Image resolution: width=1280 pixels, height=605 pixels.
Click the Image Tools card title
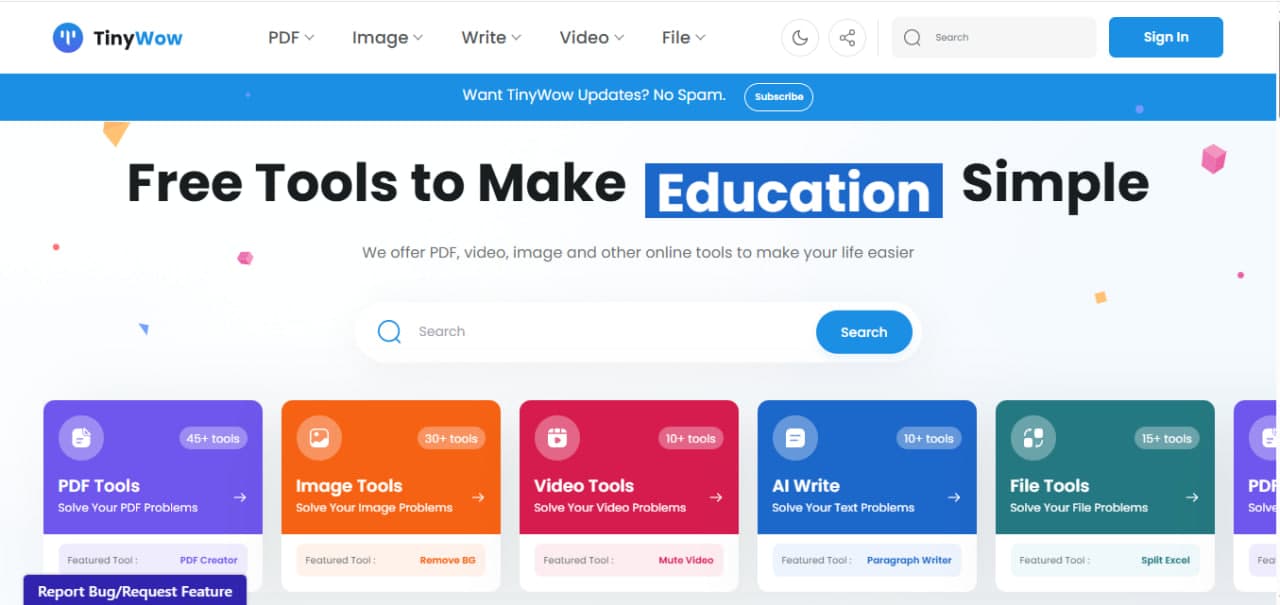349,486
